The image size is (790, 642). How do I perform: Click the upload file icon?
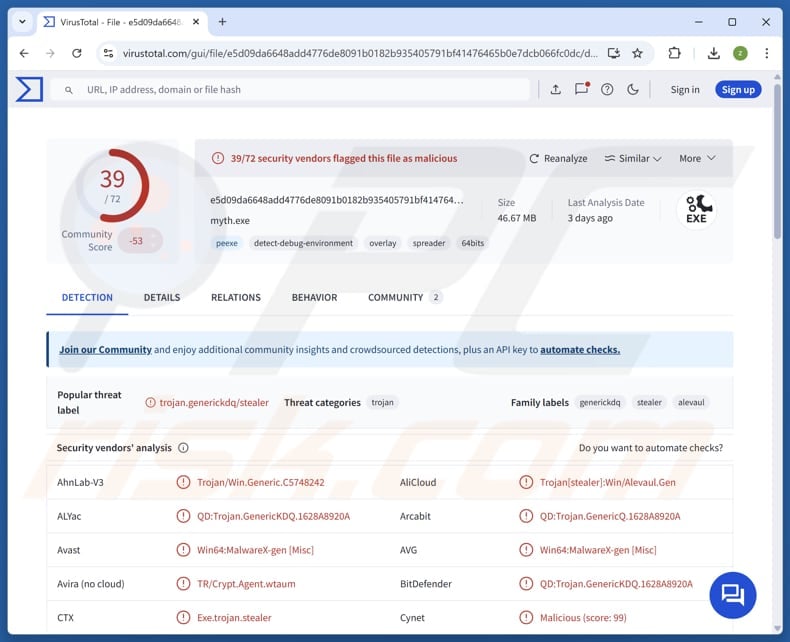[555, 90]
